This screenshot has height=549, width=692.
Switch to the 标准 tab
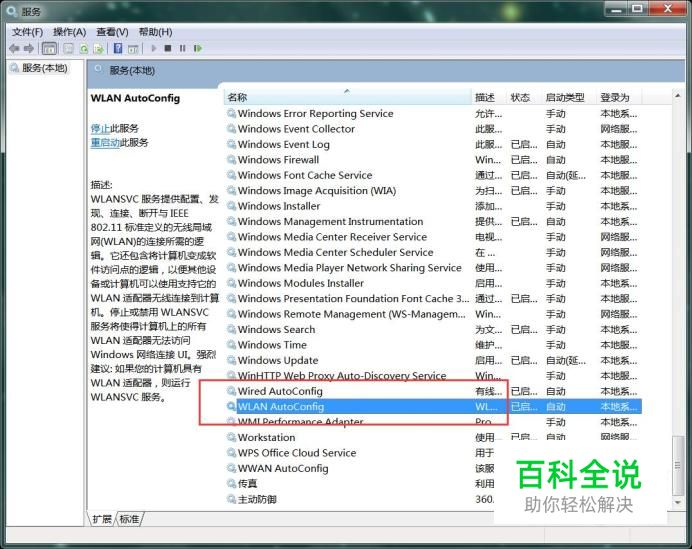[129, 519]
